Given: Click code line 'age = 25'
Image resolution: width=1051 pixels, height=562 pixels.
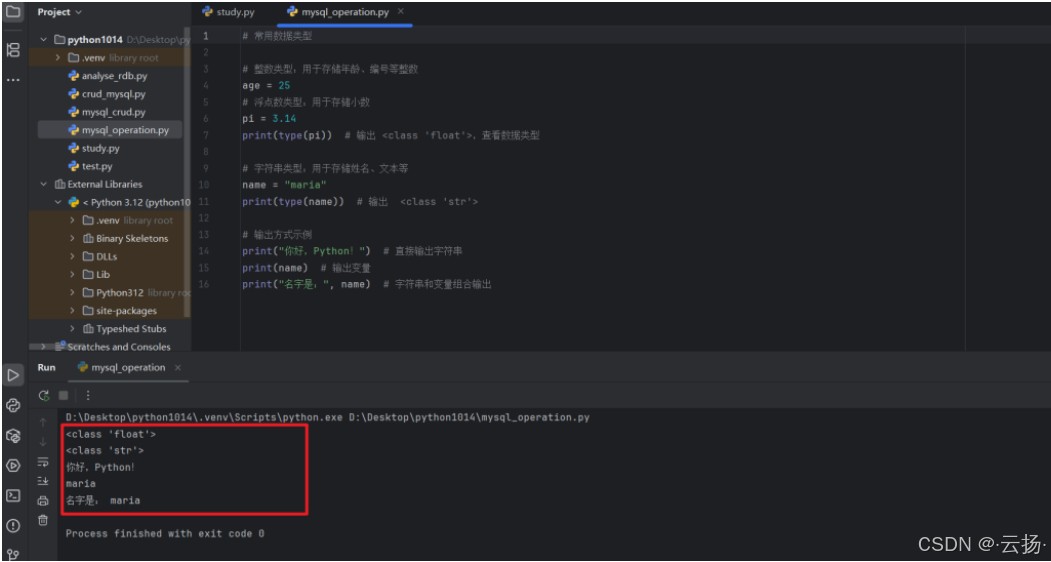Looking at the screenshot, I should click(x=266, y=86).
